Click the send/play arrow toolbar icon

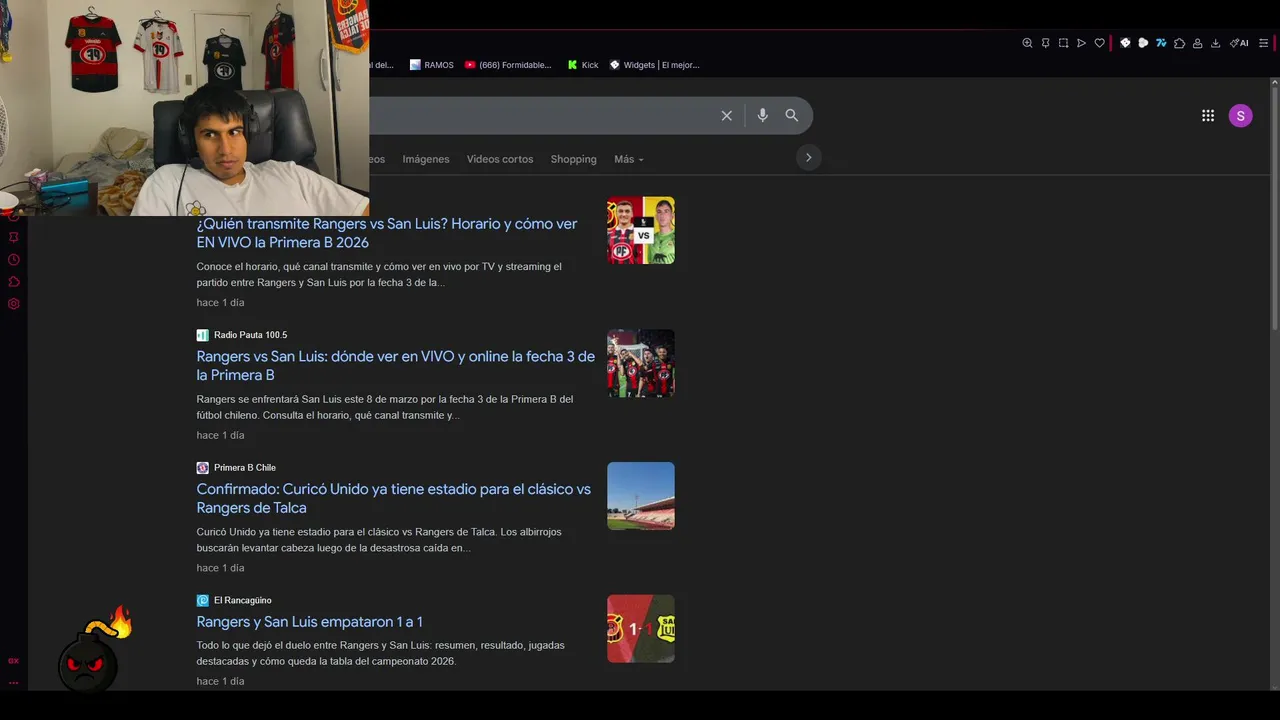click(1081, 43)
